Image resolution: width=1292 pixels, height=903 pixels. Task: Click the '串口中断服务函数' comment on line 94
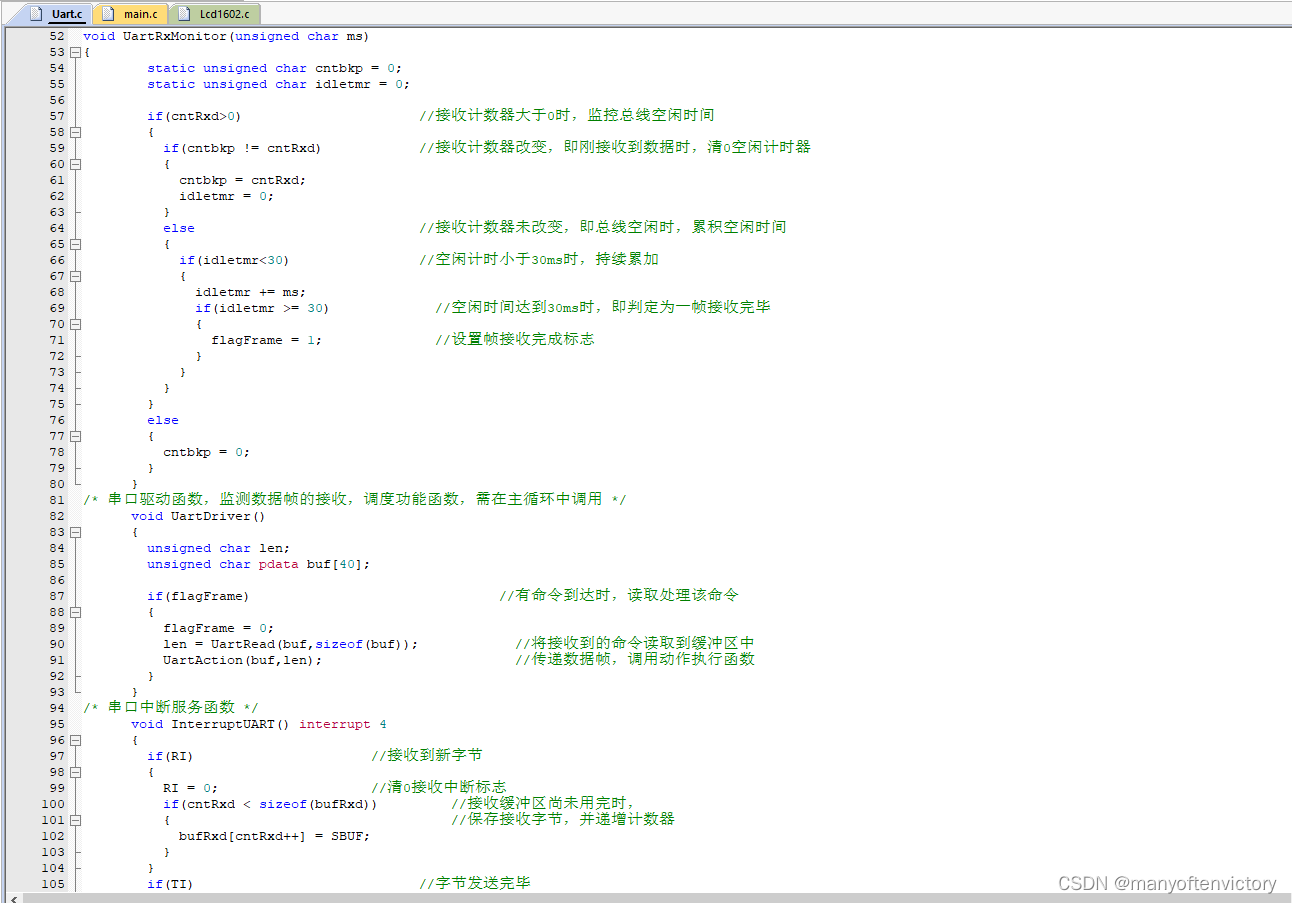point(172,707)
